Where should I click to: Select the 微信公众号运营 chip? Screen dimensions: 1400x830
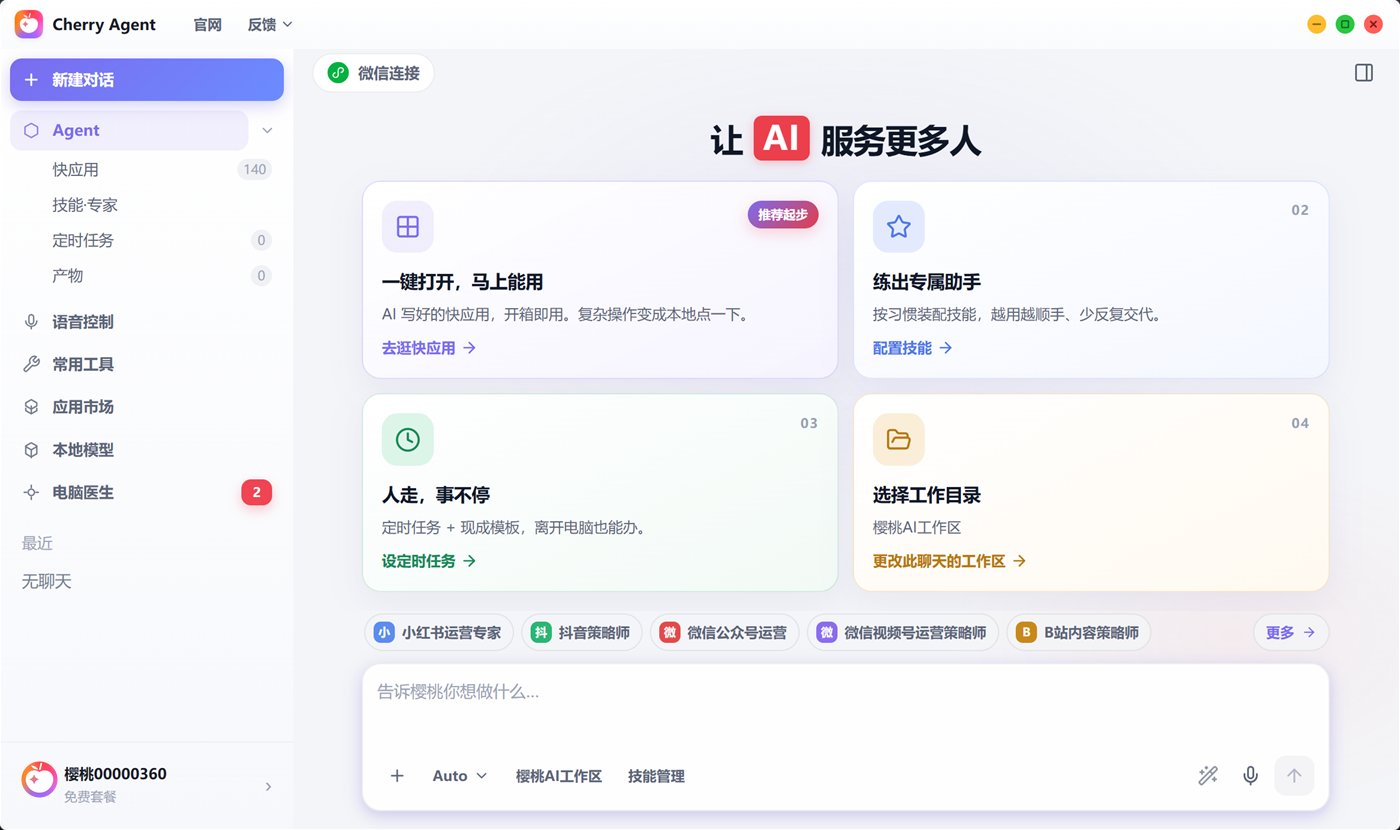725,633
